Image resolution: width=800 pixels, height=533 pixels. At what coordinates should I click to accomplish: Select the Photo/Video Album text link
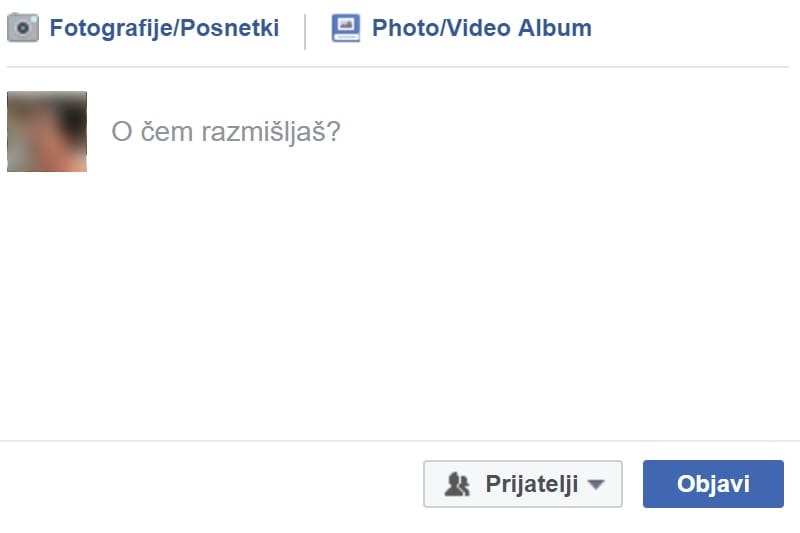[x=481, y=28]
